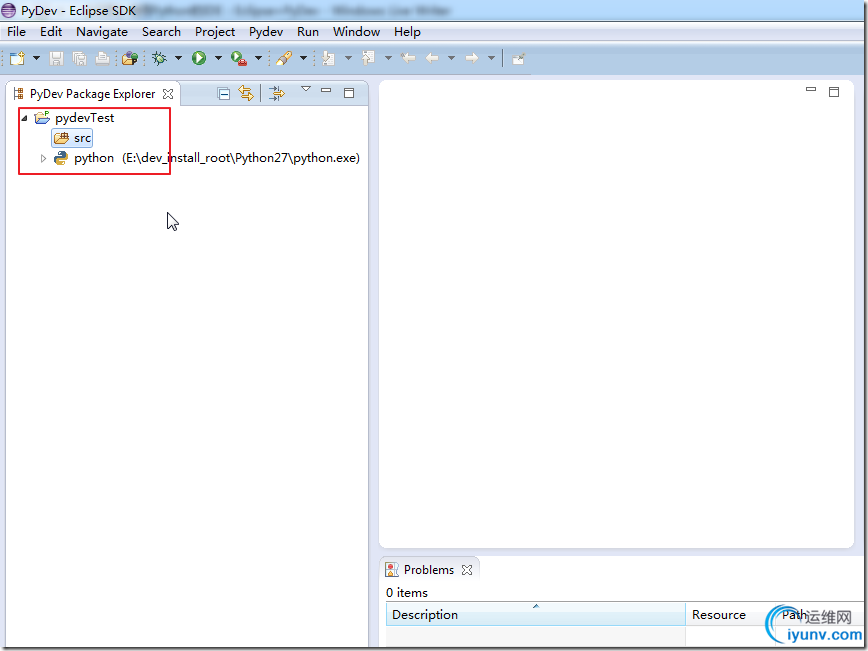
Task: Close the Problems view tab
Action: coord(467,570)
